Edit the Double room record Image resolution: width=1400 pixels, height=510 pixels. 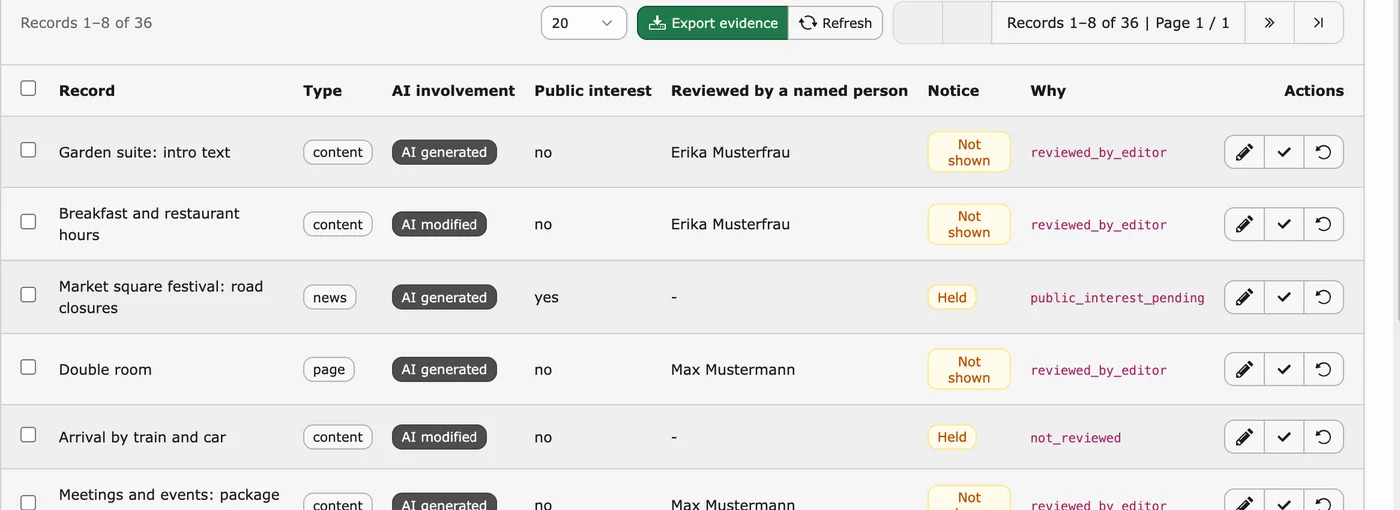(x=1244, y=369)
